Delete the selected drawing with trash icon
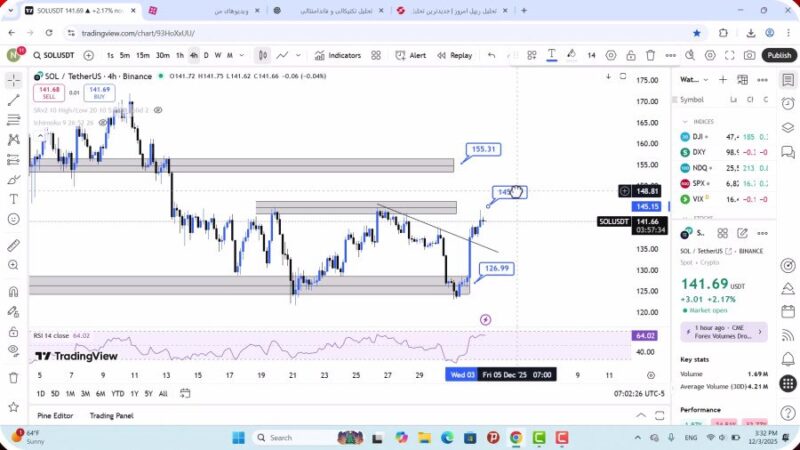 click(651, 55)
